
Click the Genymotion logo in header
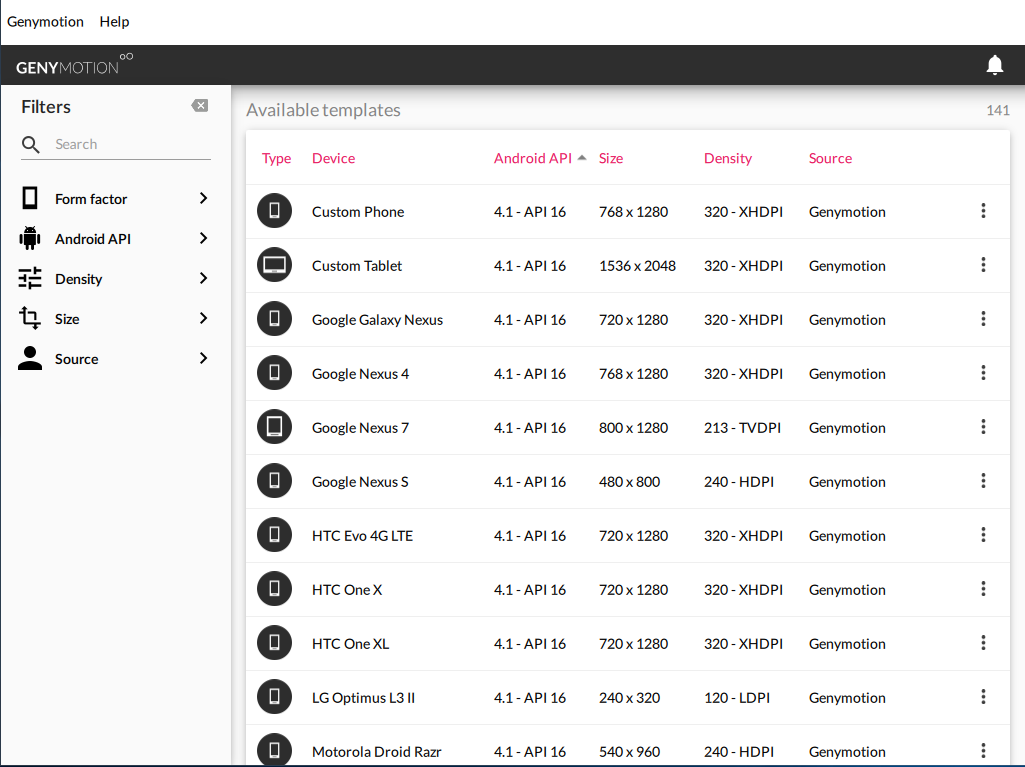(x=74, y=65)
